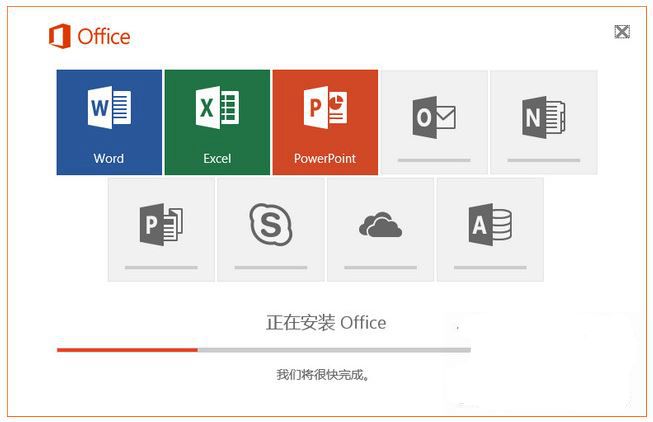Select the Skype for Business tile
This screenshot has height=422, width=653.
(271, 230)
